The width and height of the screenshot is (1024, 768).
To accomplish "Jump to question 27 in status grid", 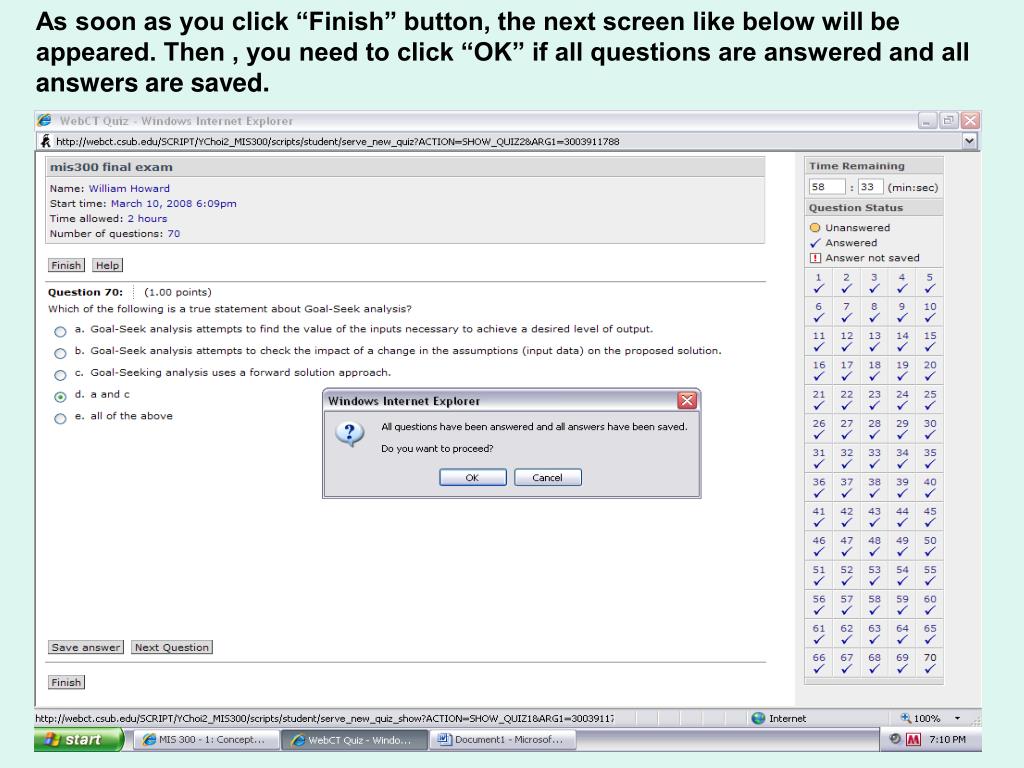I will 846,423.
